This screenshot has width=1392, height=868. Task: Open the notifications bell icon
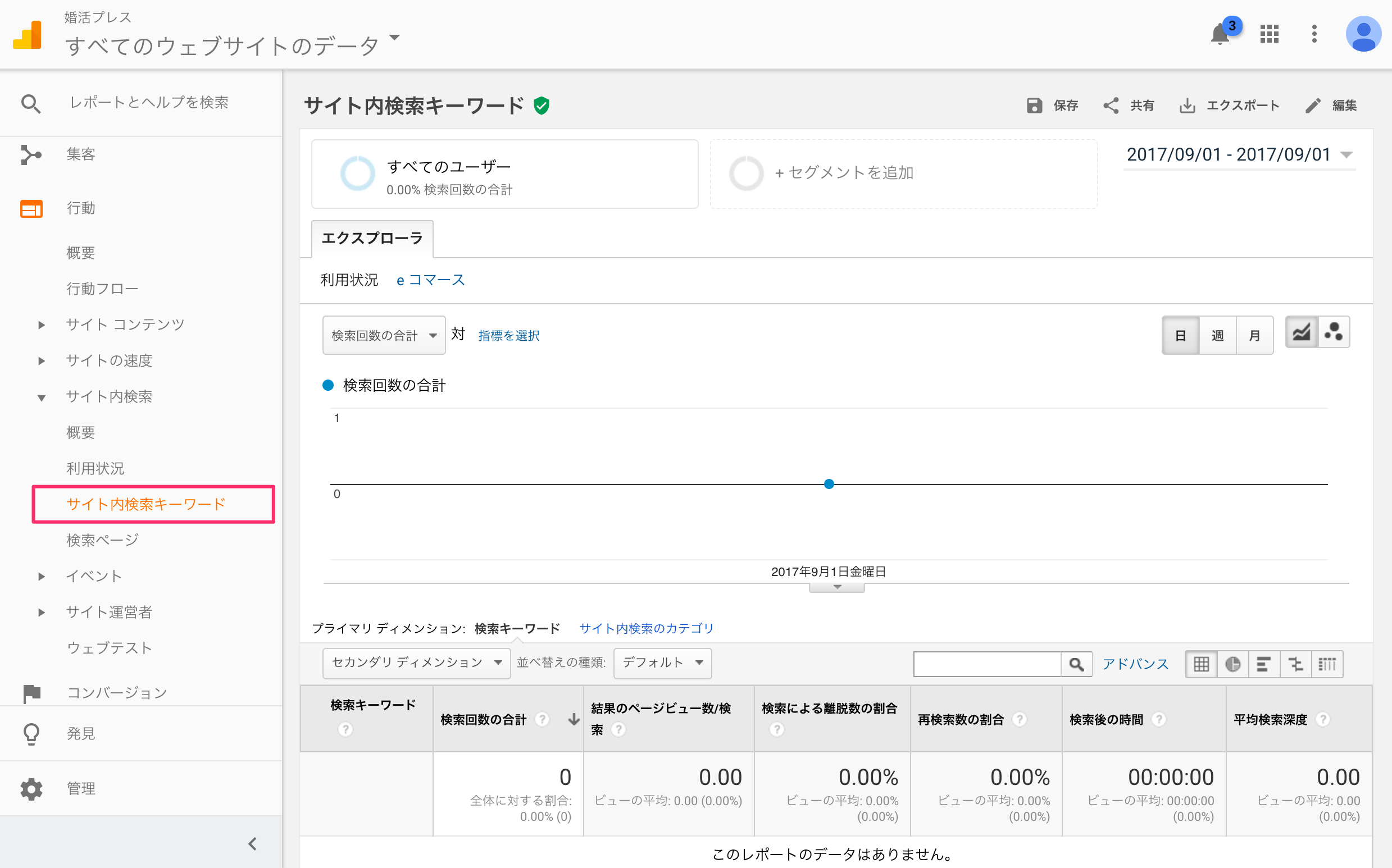(x=1220, y=34)
